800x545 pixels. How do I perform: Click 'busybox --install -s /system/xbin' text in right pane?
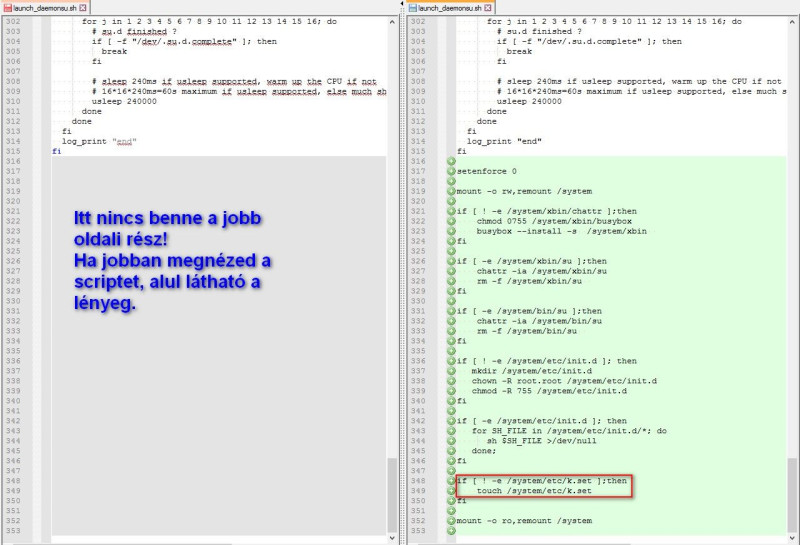[x=562, y=231]
